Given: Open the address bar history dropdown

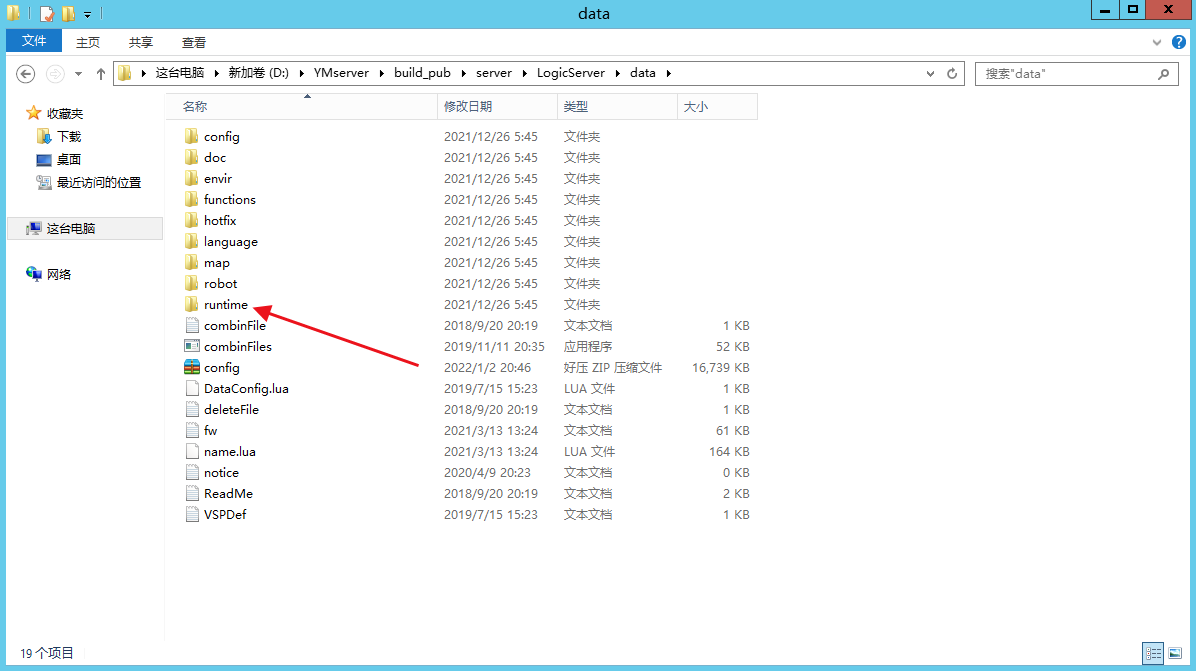Looking at the screenshot, I should (x=931, y=74).
